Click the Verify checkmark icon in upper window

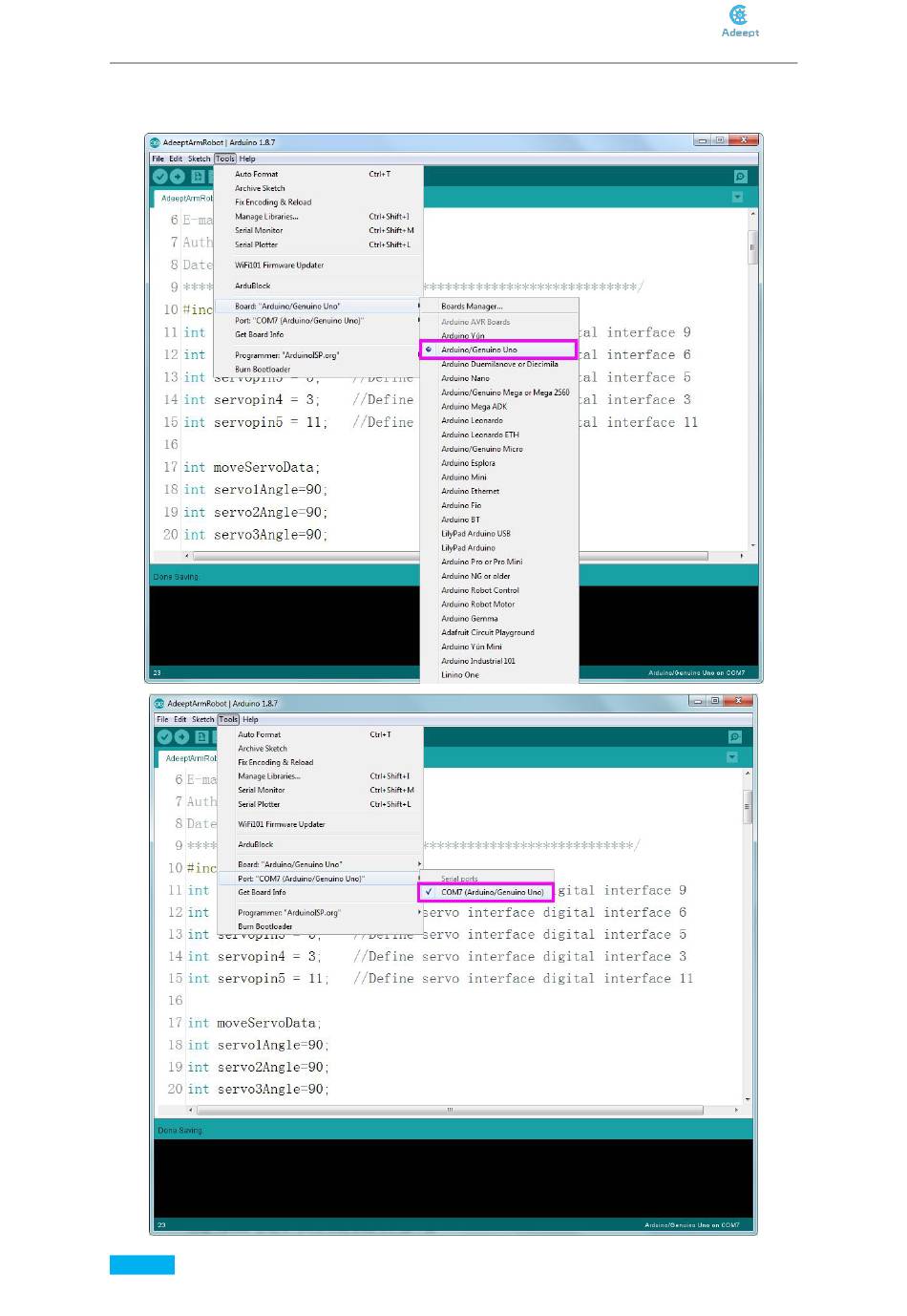[x=160, y=177]
